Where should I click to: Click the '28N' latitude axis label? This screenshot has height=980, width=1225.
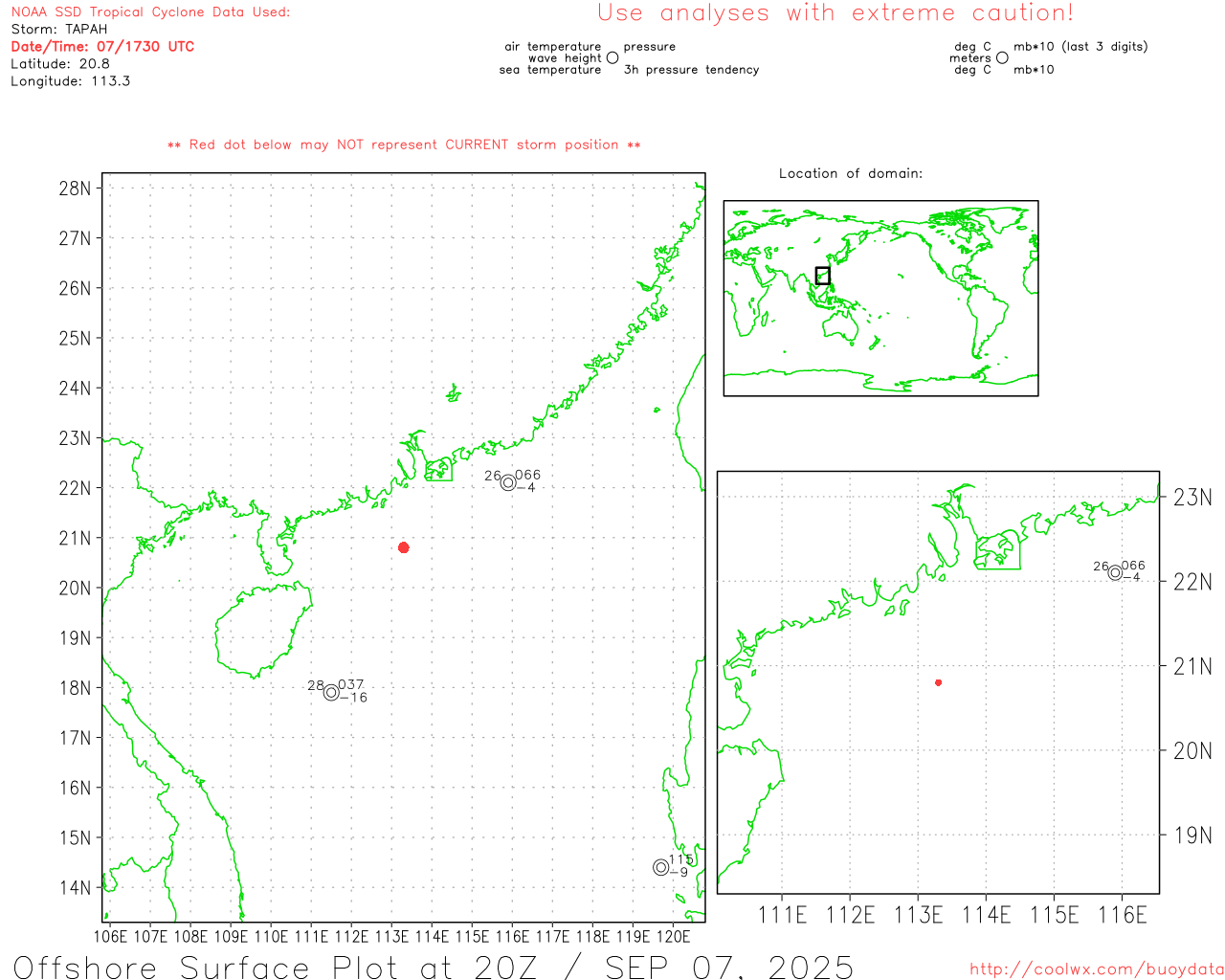[76, 189]
